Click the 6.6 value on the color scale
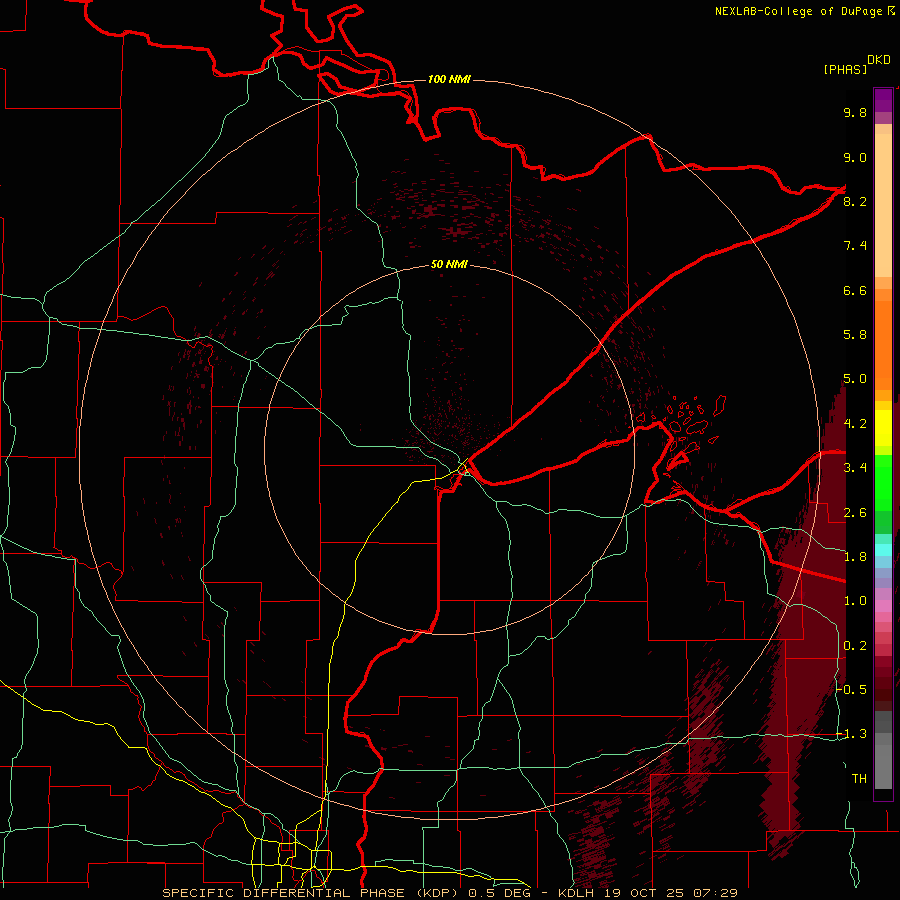This screenshot has height=900, width=900. [855, 290]
